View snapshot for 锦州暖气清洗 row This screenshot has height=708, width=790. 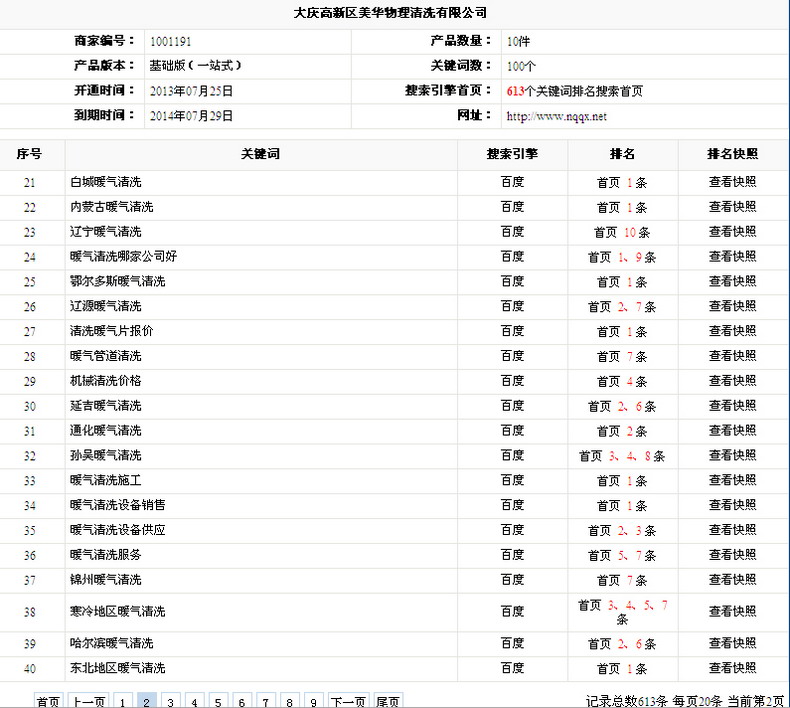[x=733, y=580]
